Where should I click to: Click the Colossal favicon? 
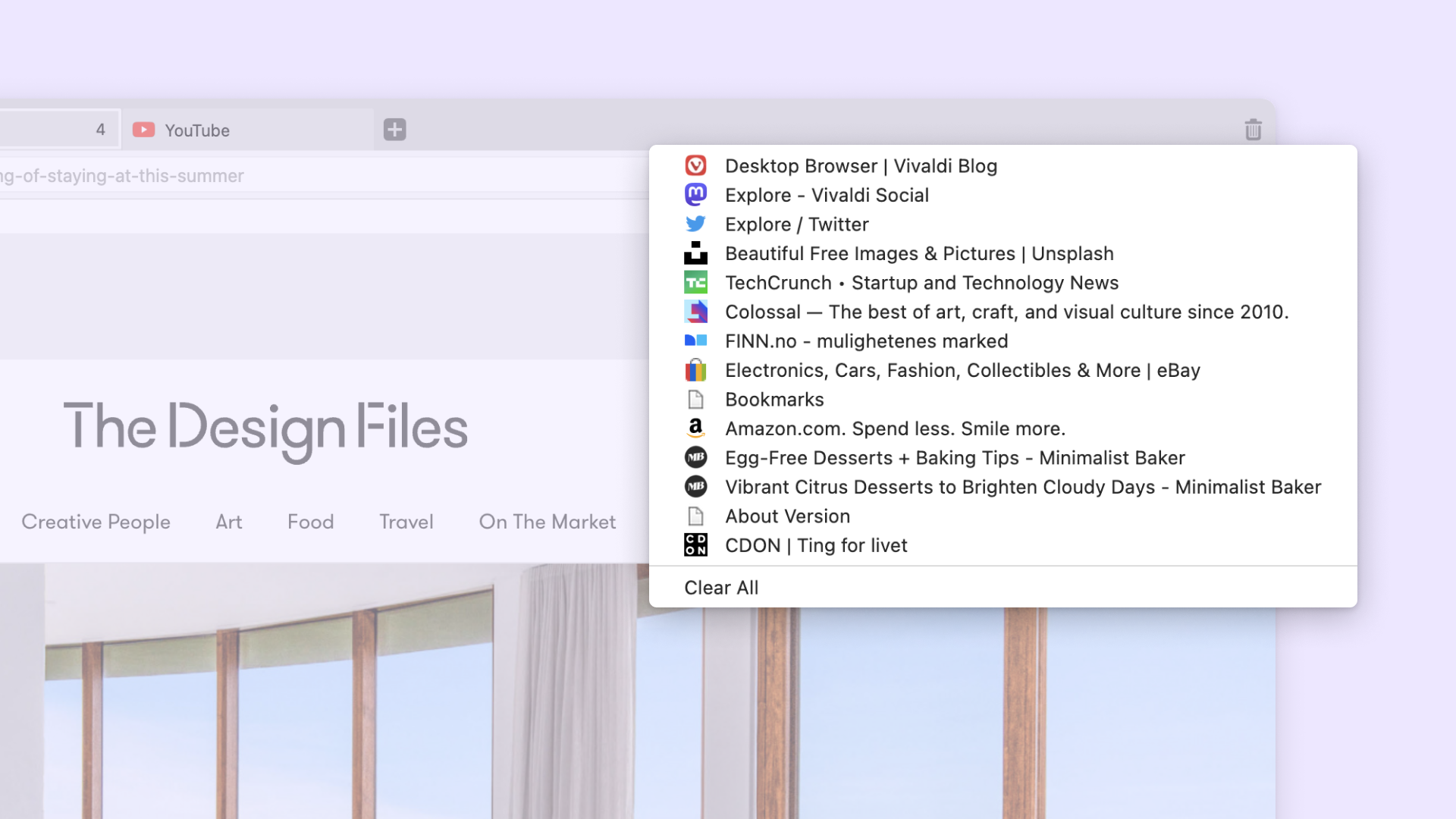(695, 312)
